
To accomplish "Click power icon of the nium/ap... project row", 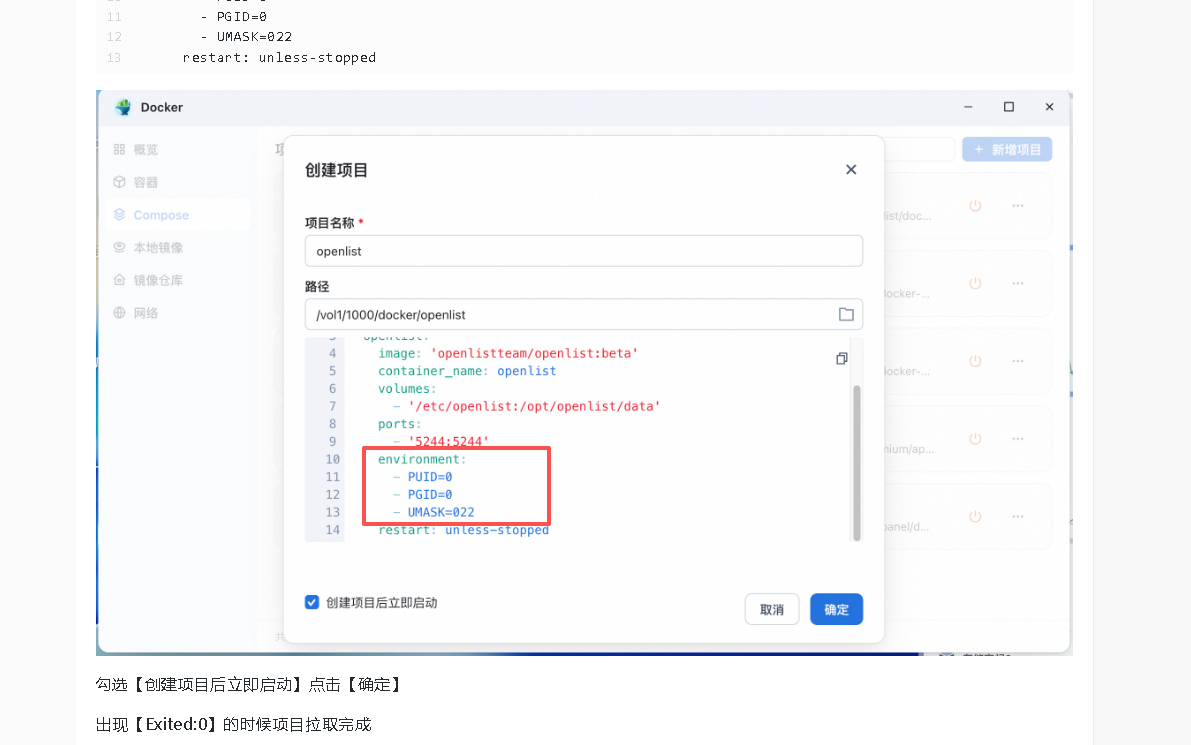I will [x=975, y=439].
